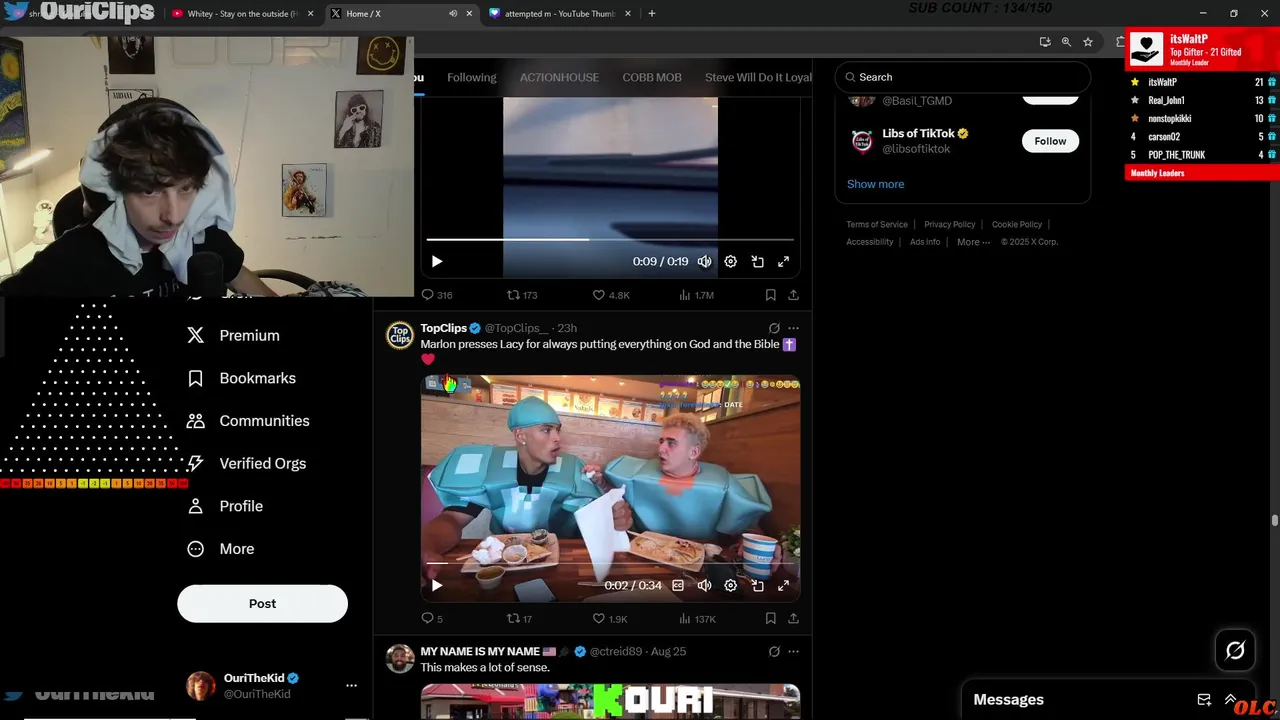The height and width of the screenshot is (720, 1280).
Task: Bookmark the post with 1.7M views
Action: [x=771, y=295]
